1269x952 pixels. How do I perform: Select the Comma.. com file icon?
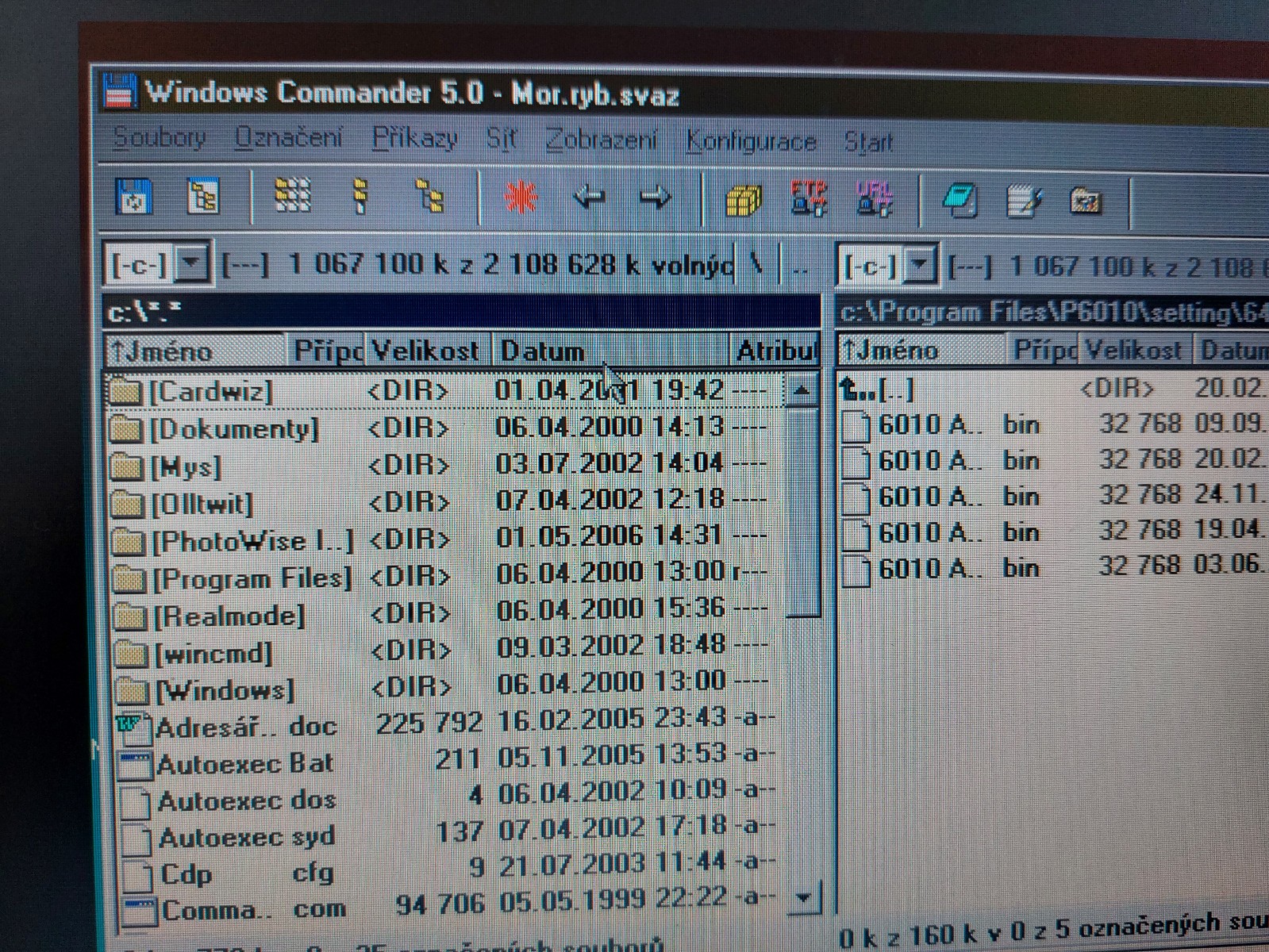pyautogui.click(x=139, y=911)
